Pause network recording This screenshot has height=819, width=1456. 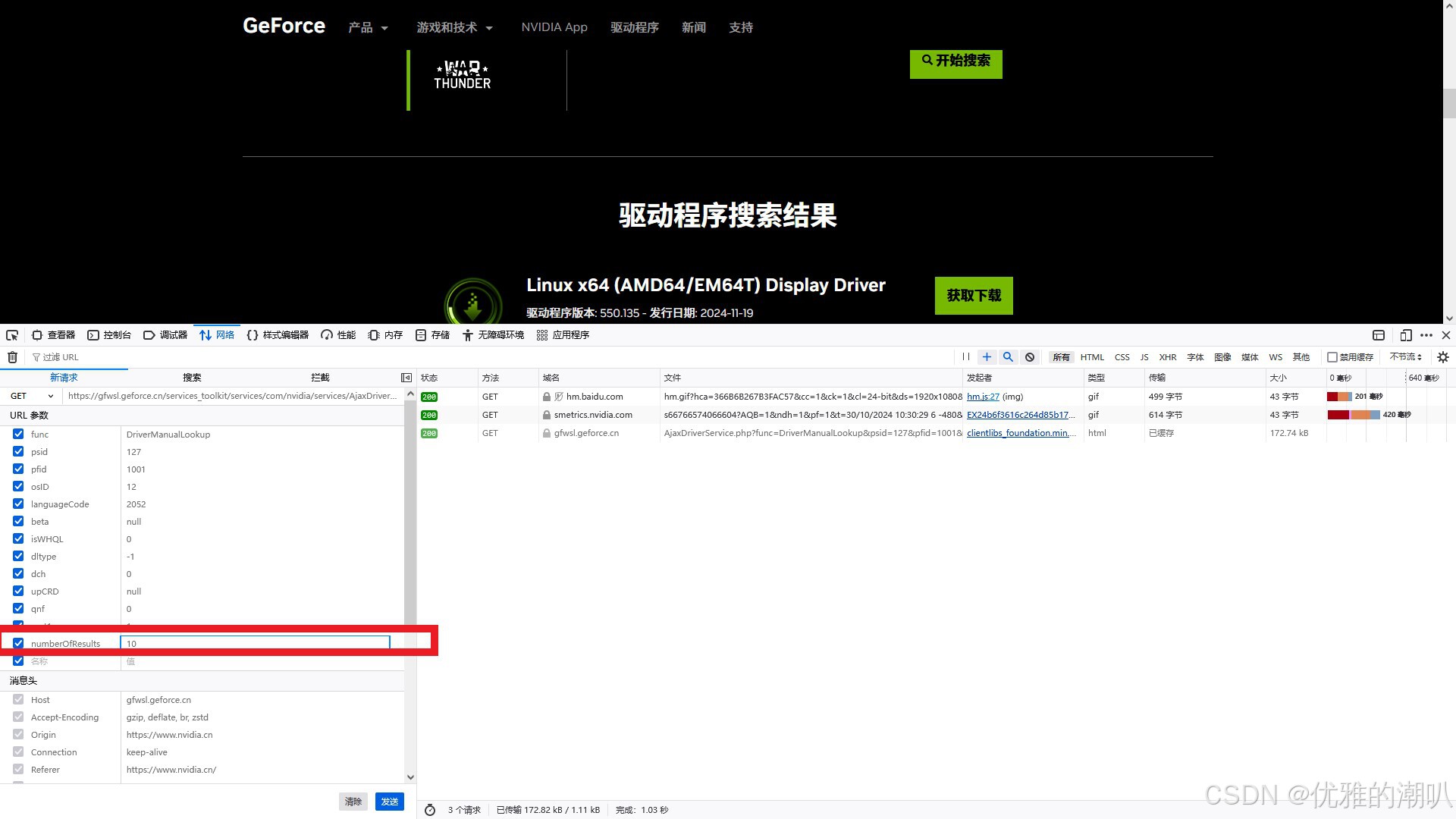(965, 357)
